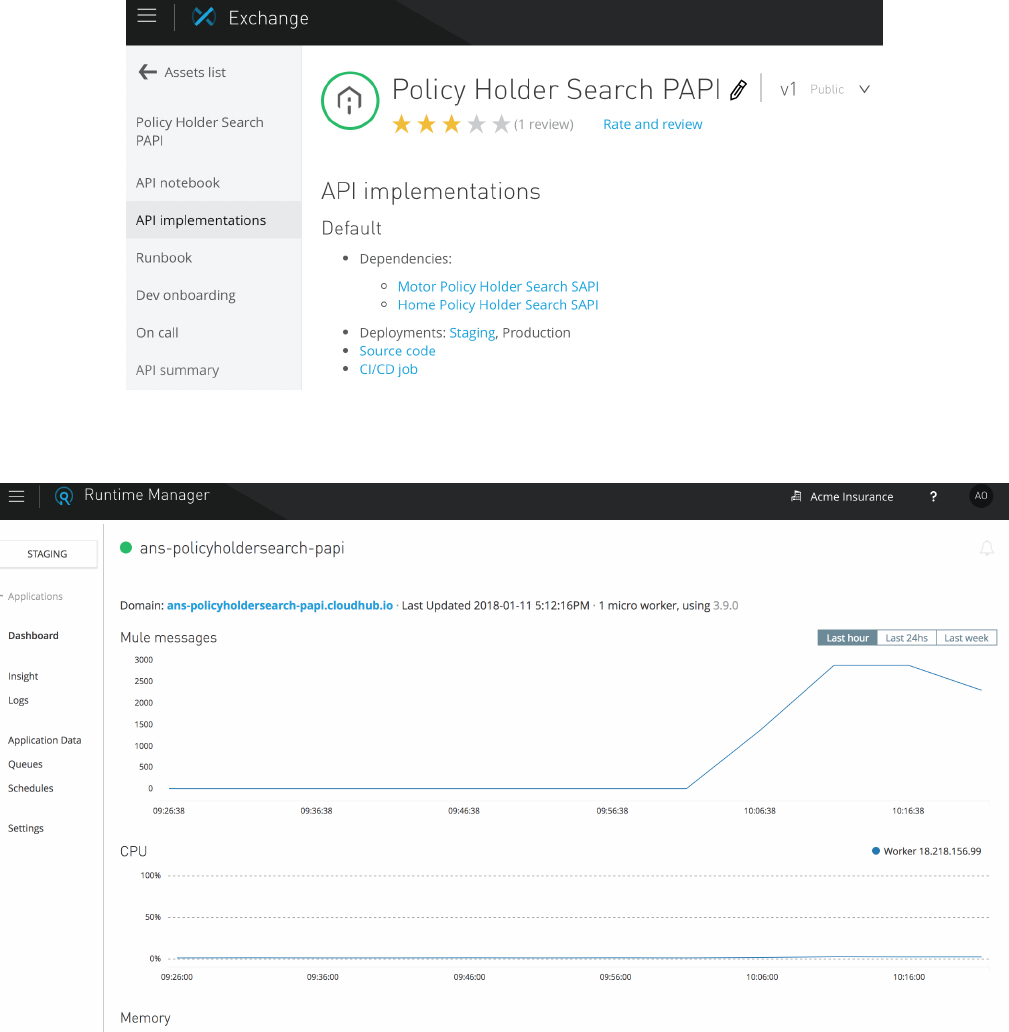Click the Runtime Manager logo icon
This screenshot has height=1032, width=1009.
pyautogui.click(x=65, y=496)
